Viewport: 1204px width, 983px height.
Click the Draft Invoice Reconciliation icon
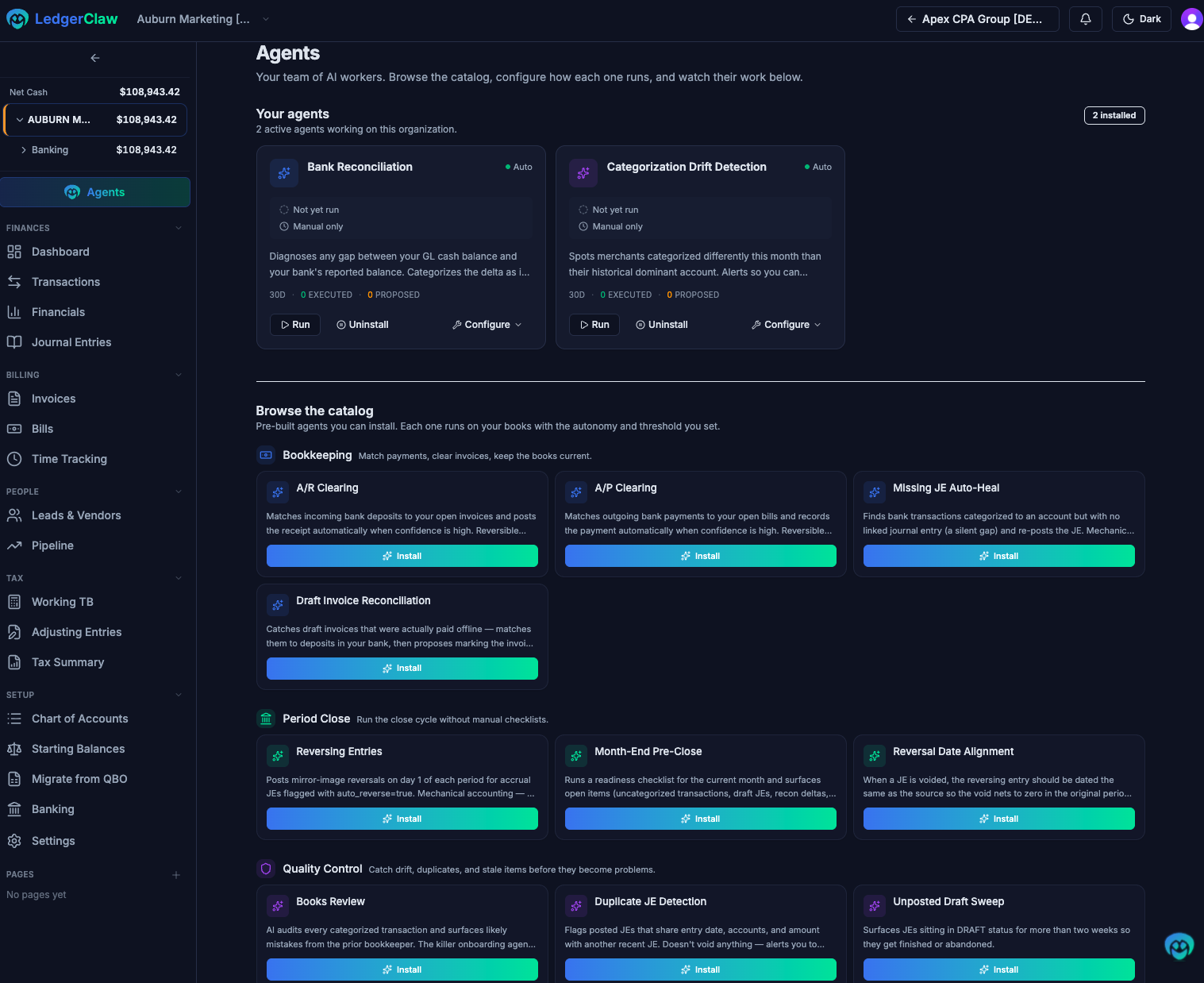(278, 605)
